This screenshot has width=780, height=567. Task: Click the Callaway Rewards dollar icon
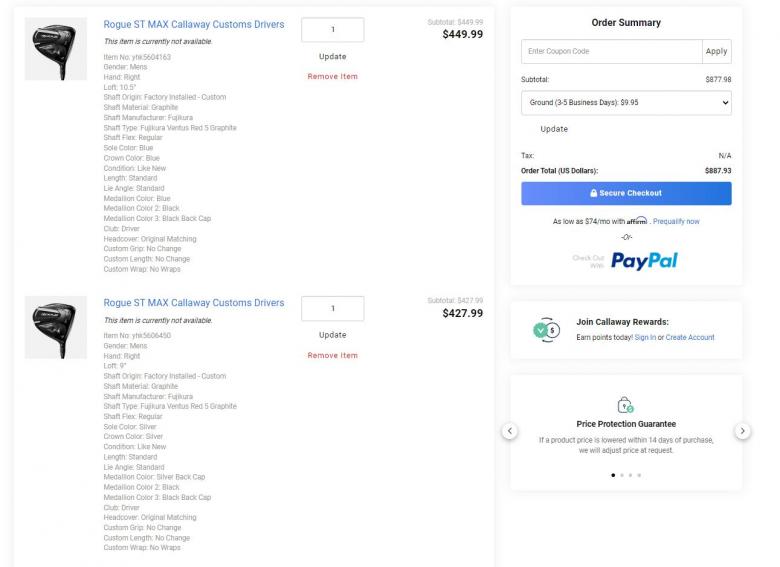coord(546,330)
